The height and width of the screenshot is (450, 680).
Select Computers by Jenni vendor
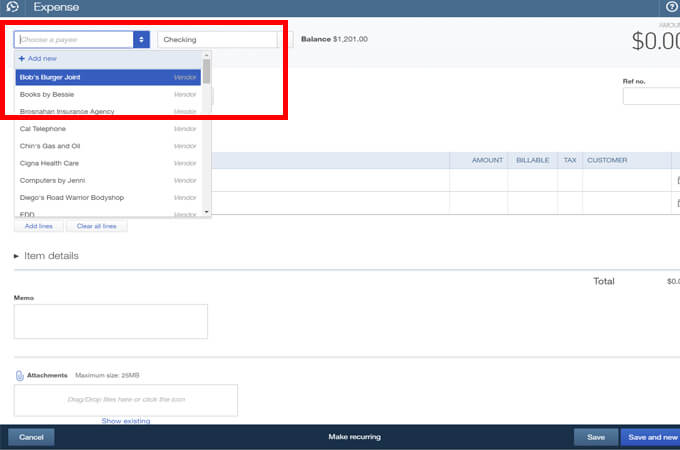tap(108, 180)
